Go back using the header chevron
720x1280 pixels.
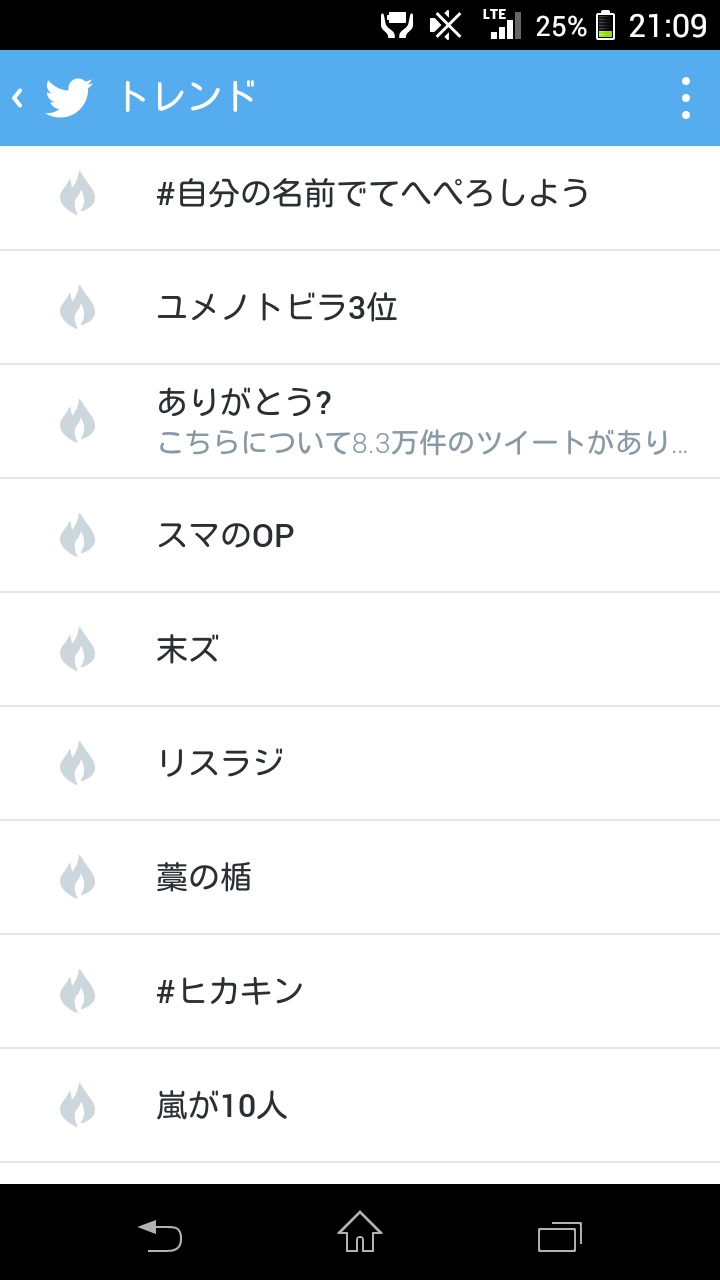[x=18, y=98]
